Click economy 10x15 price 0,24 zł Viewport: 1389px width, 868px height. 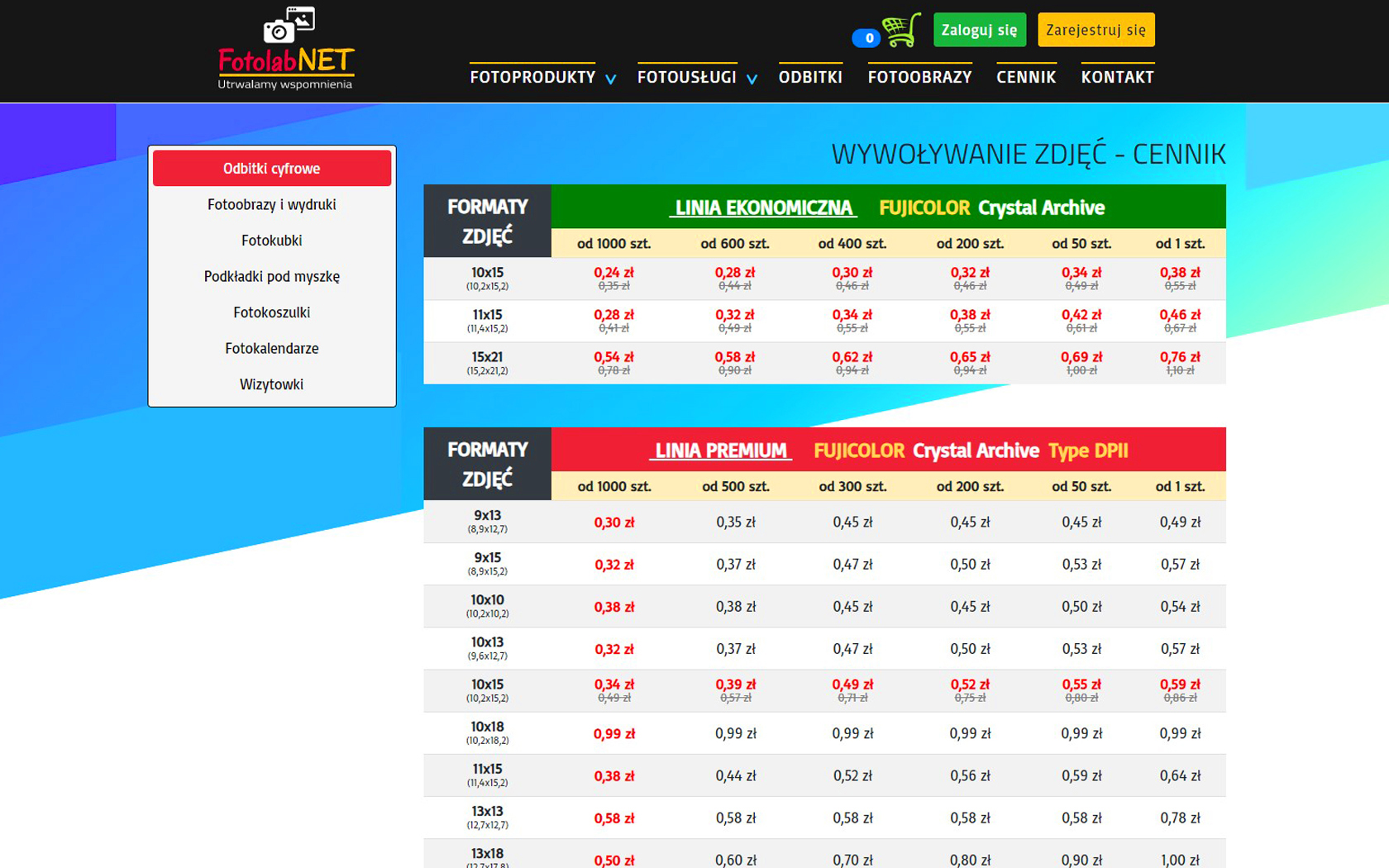coord(613,273)
